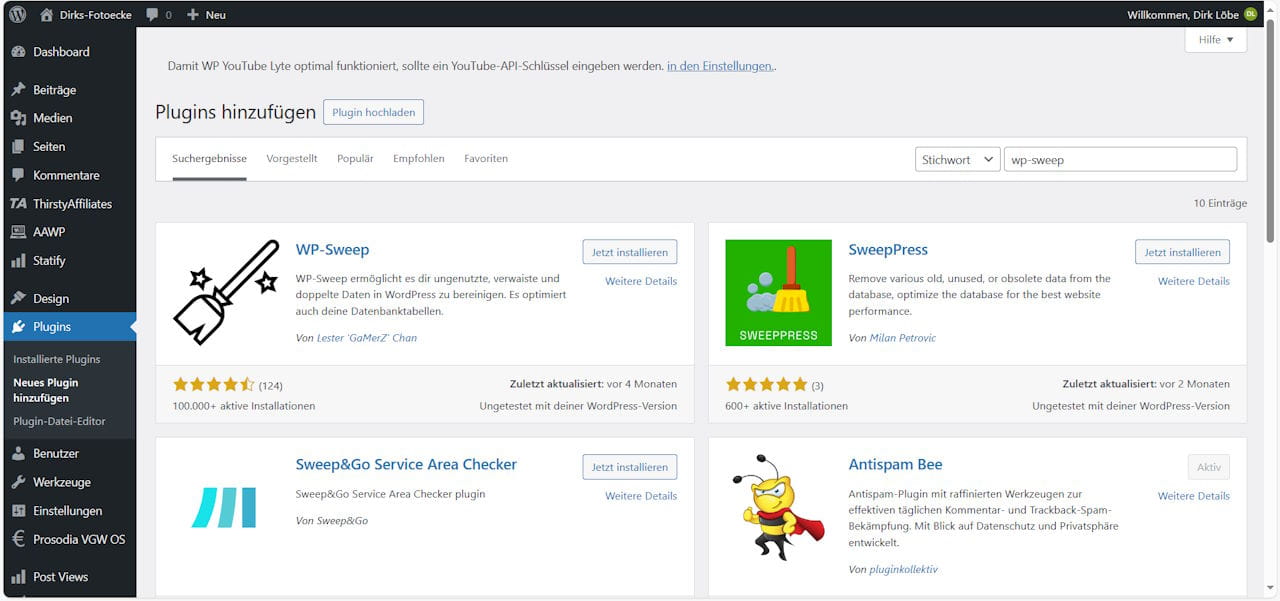
Task: Click 100.000+ aktive Installationen text
Action: pyautogui.click(x=244, y=406)
